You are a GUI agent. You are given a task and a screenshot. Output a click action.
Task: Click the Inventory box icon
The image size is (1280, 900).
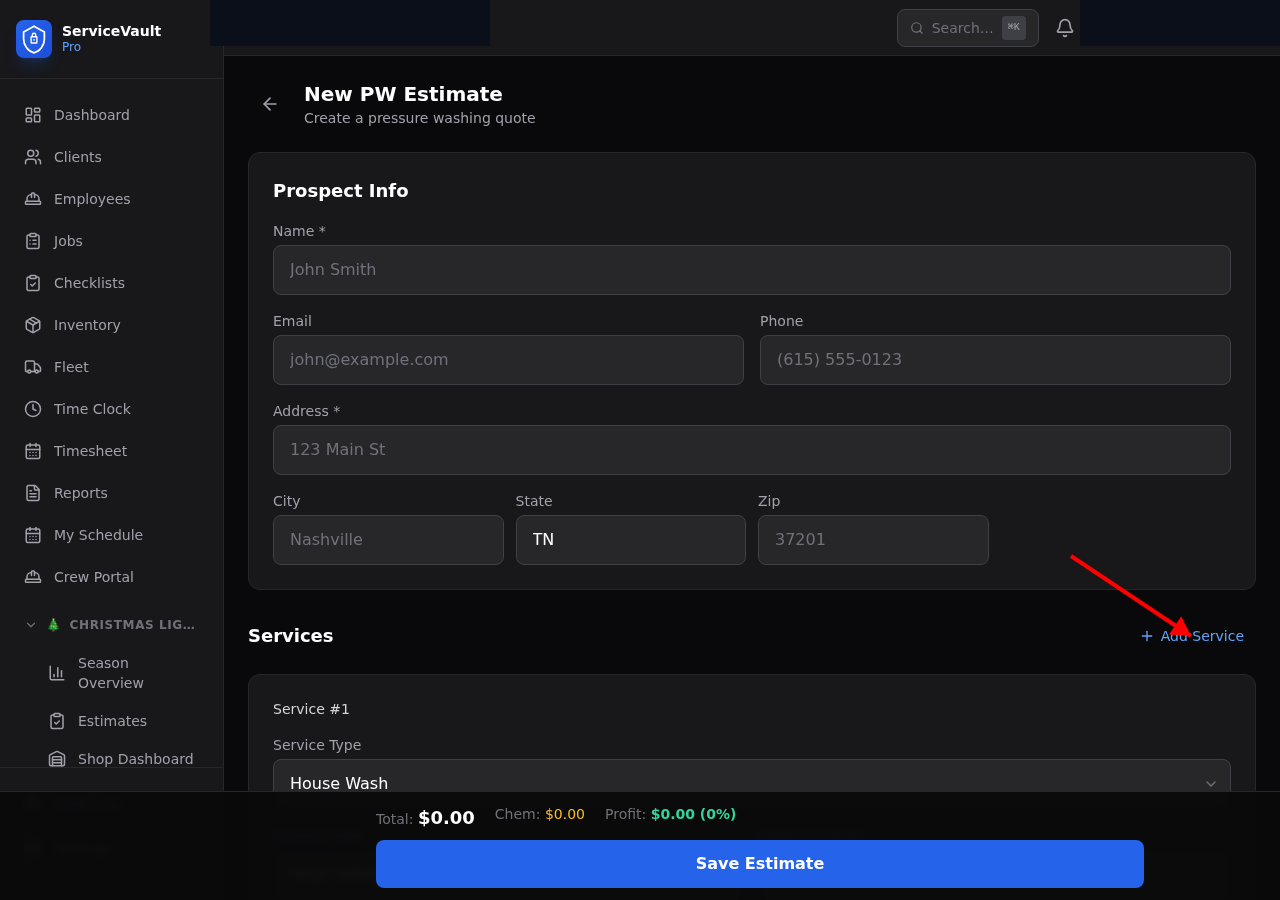coord(32,325)
